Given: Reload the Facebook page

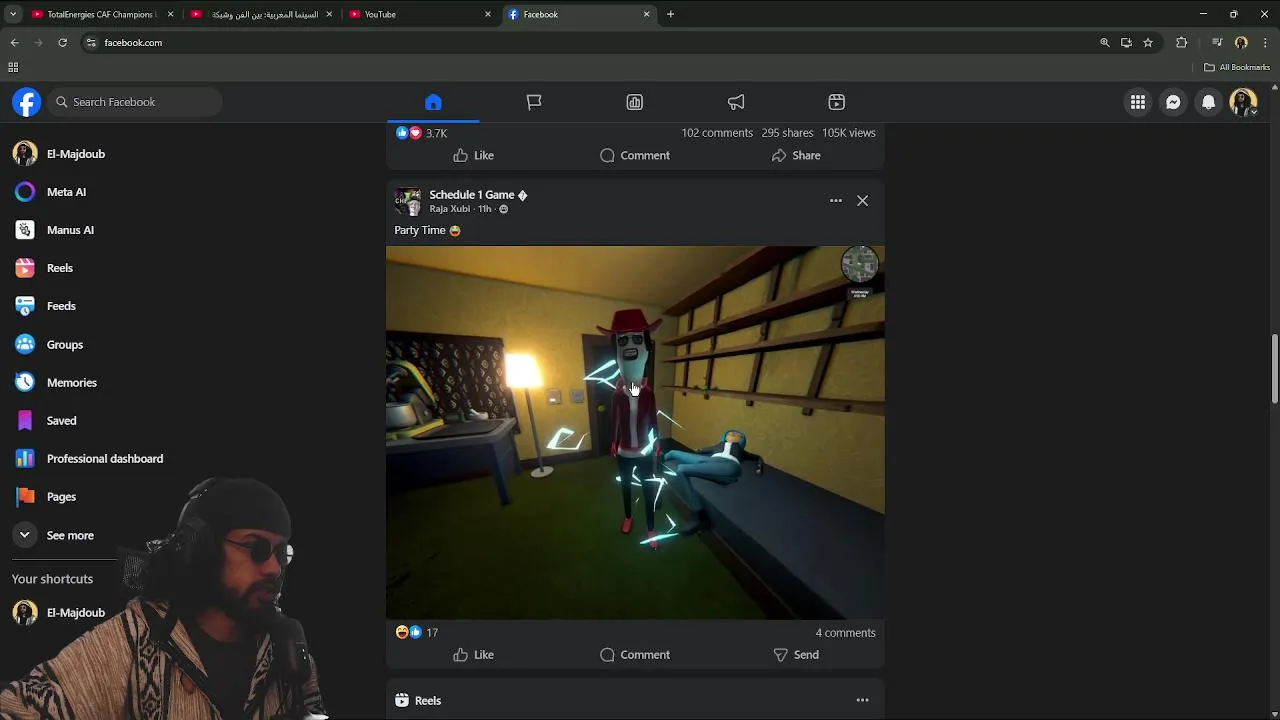Looking at the screenshot, I should (62, 42).
